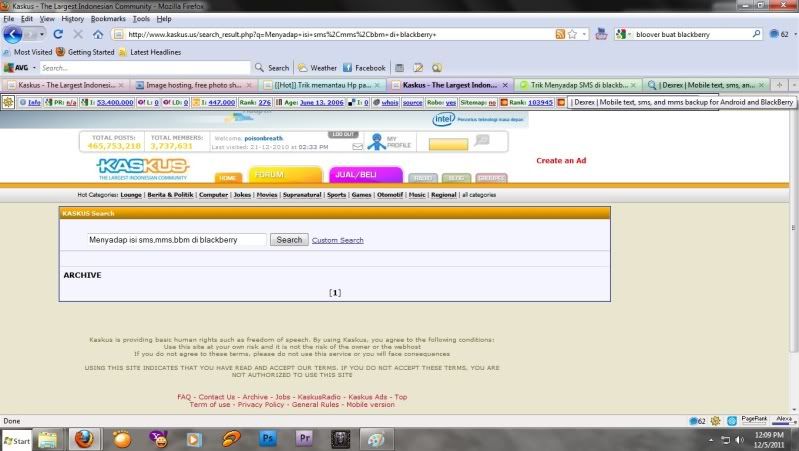Open the Paint palette taskbar icon
Viewport: 799px width, 451px height.
point(376,439)
